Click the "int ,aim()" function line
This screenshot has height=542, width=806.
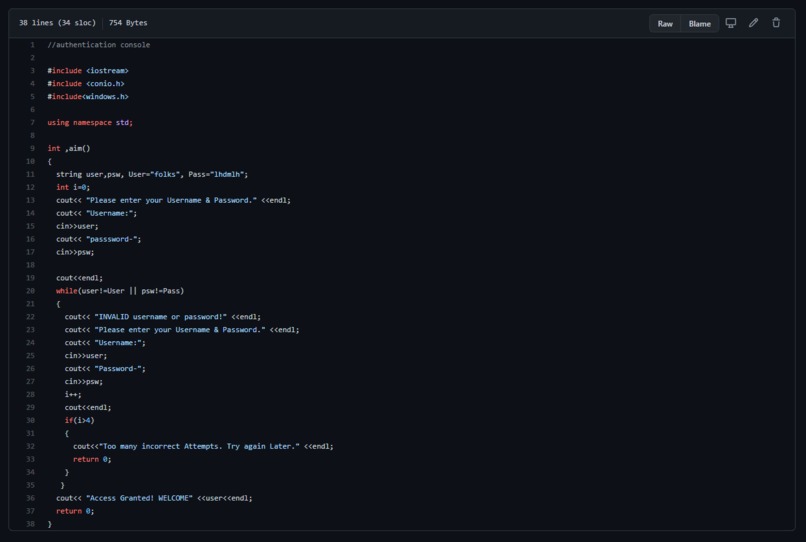tap(69, 148)
